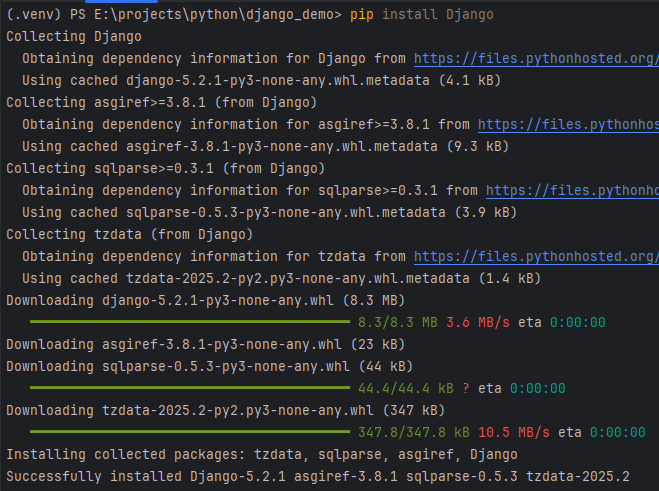Click the 'Collecting Django' line
This screenshot has height=491, width=659.
[74, 37]
